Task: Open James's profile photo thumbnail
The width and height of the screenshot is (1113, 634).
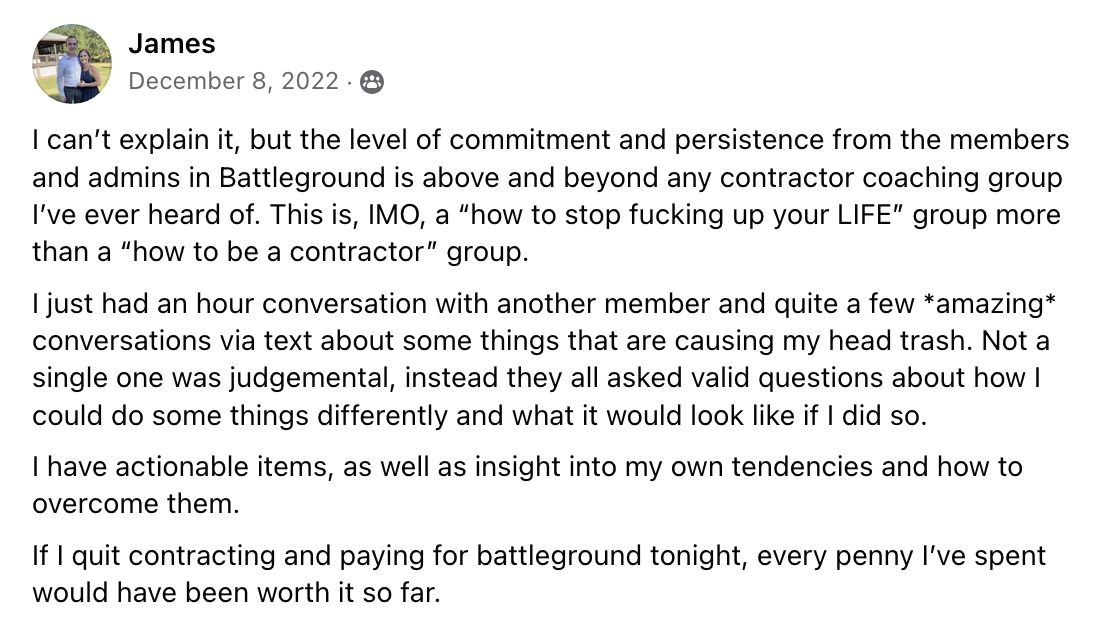Action: pos(73,64)
